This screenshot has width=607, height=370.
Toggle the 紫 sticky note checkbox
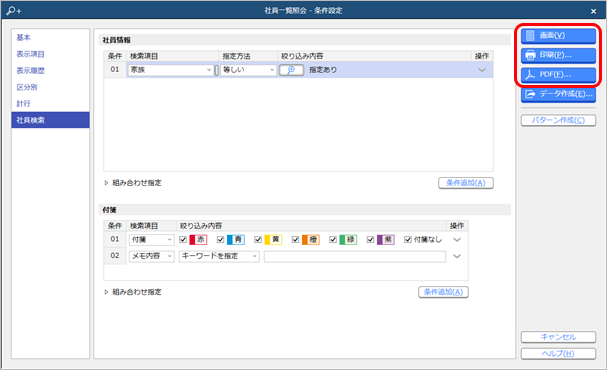tap(370, 240)
